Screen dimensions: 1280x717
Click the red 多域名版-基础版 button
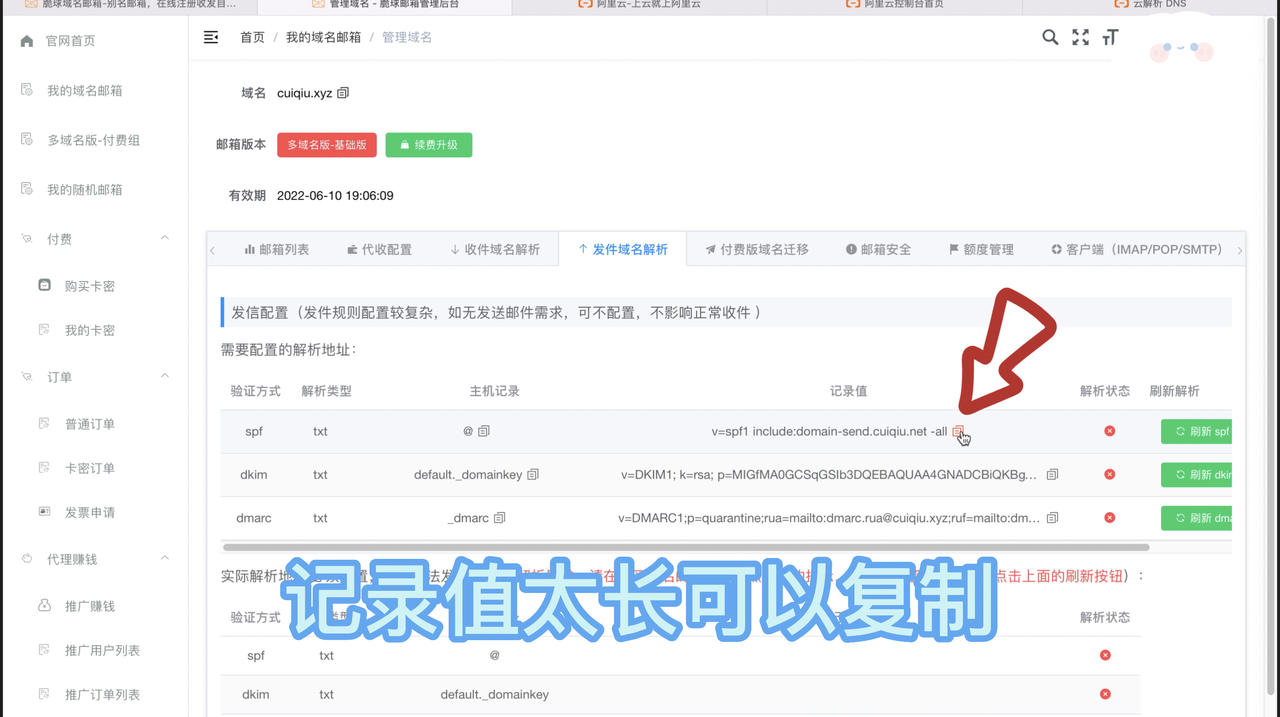(327, 145)
